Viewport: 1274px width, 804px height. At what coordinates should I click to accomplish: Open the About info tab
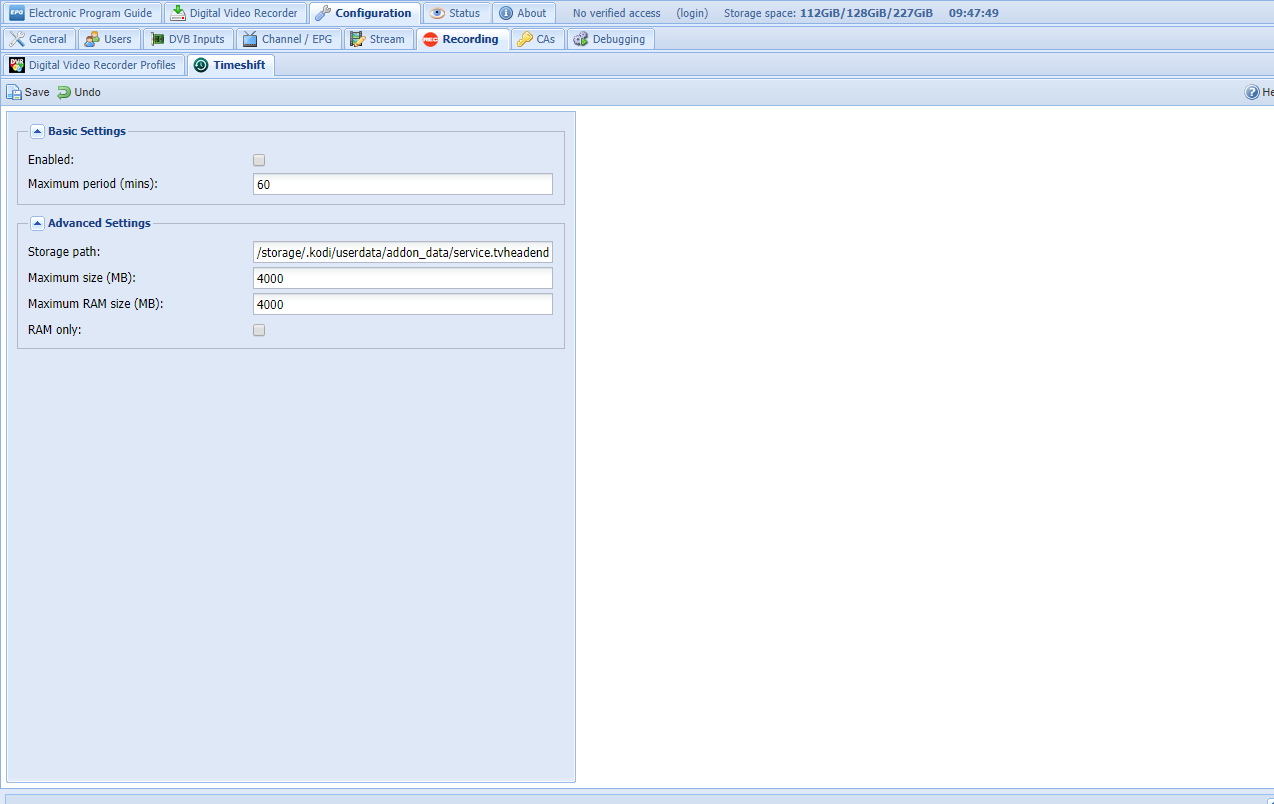pos(523,13)
